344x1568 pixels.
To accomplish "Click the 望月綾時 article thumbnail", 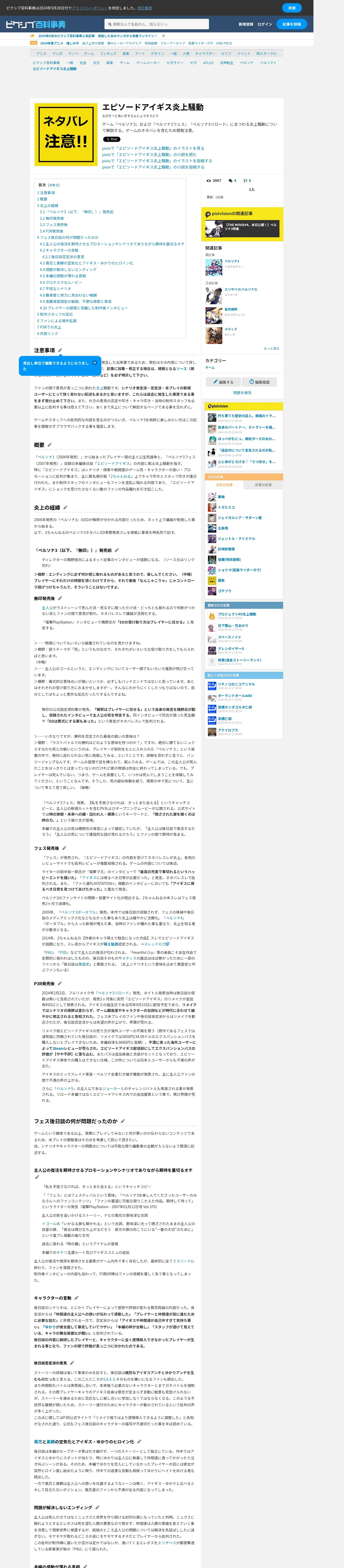I will click(214, 315).
